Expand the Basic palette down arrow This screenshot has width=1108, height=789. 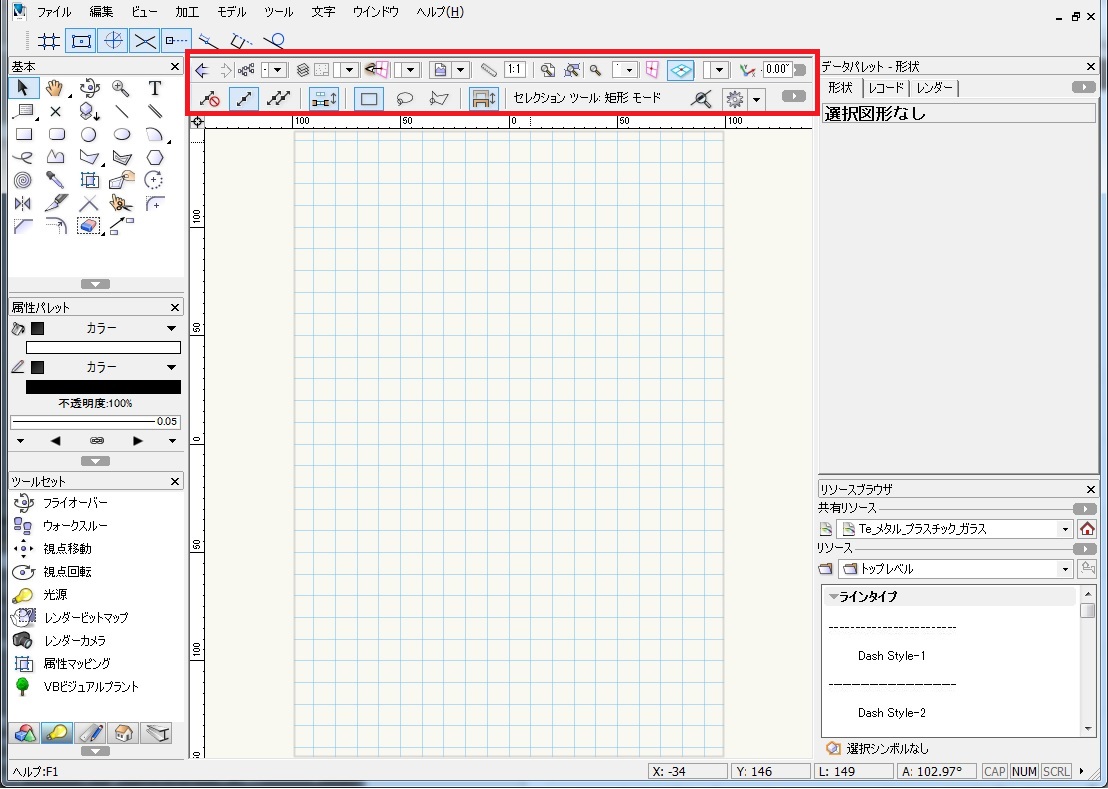click(95, 285)
